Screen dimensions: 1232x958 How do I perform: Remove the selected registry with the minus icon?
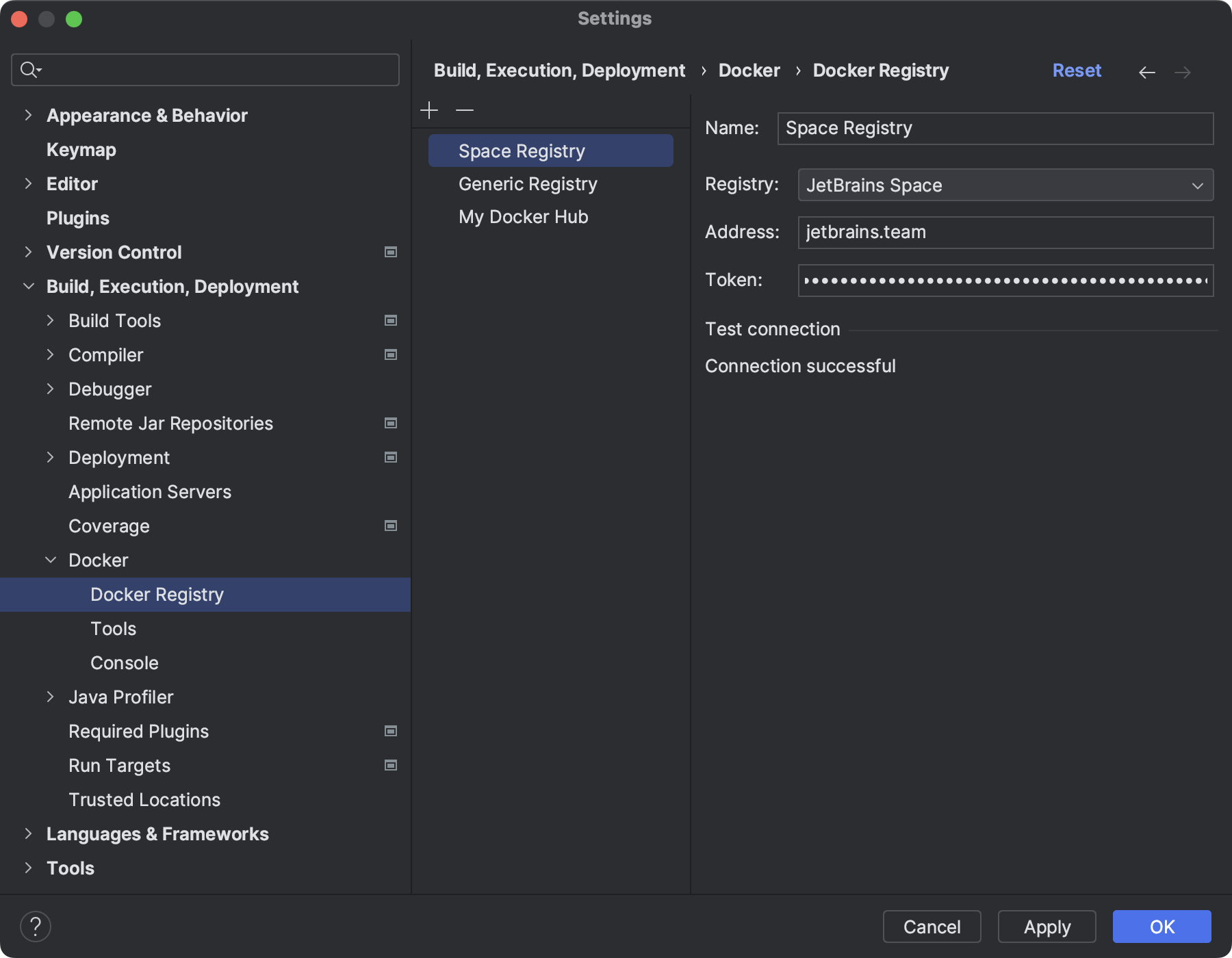(464, 109)
